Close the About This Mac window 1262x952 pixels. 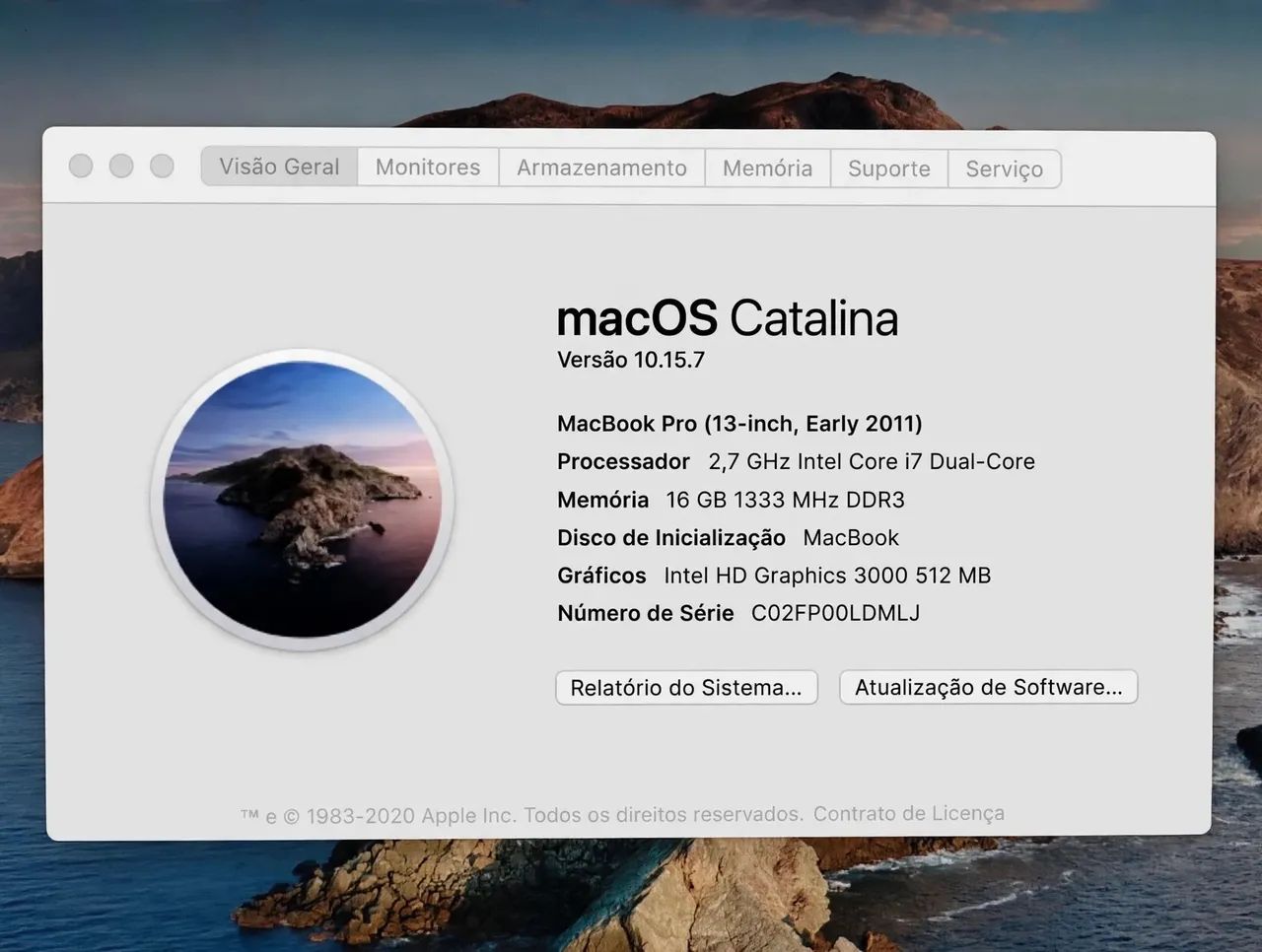coord(81,166)
